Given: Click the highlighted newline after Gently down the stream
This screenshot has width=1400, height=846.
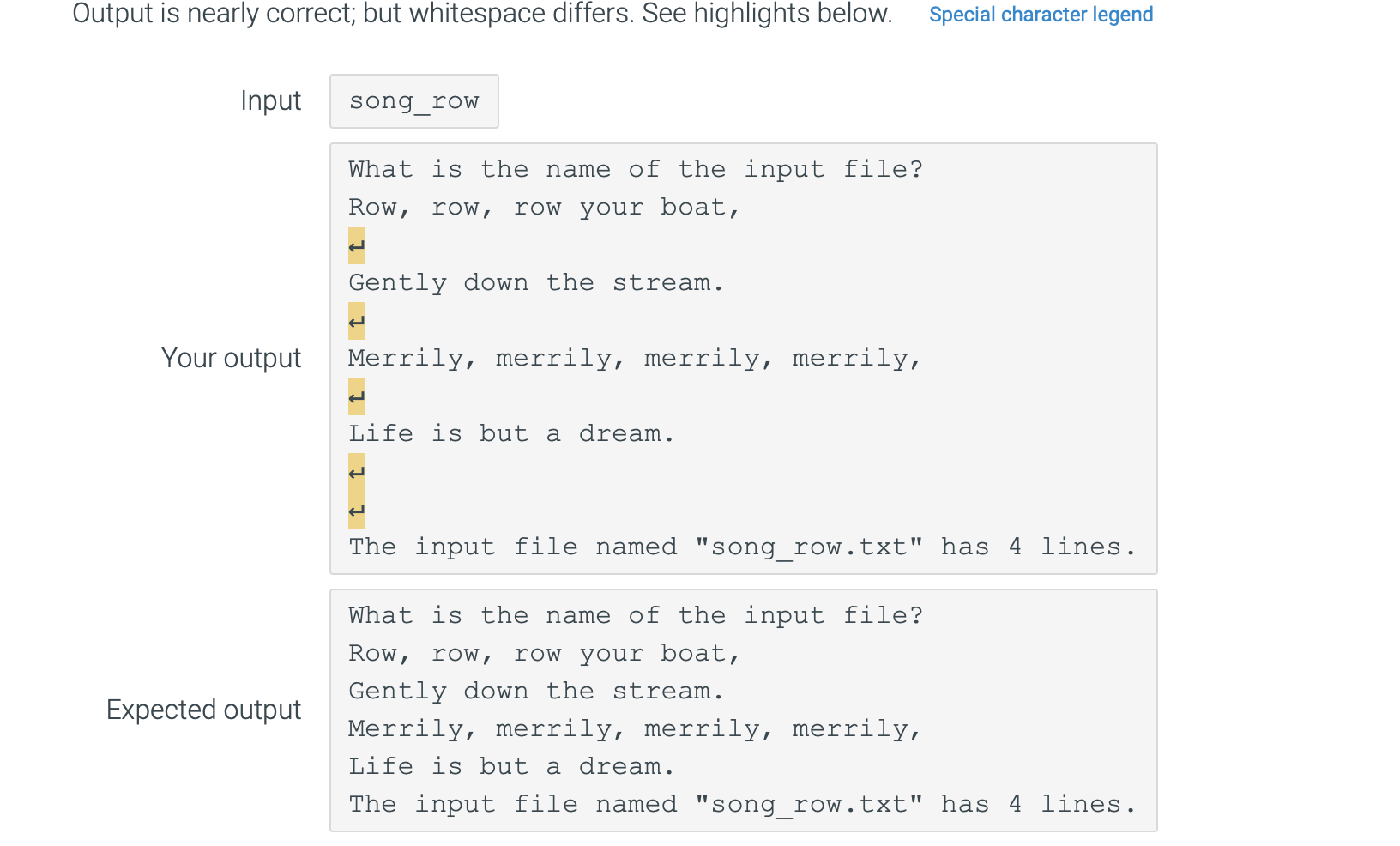Looking at the screenshot, I should 355,321.
